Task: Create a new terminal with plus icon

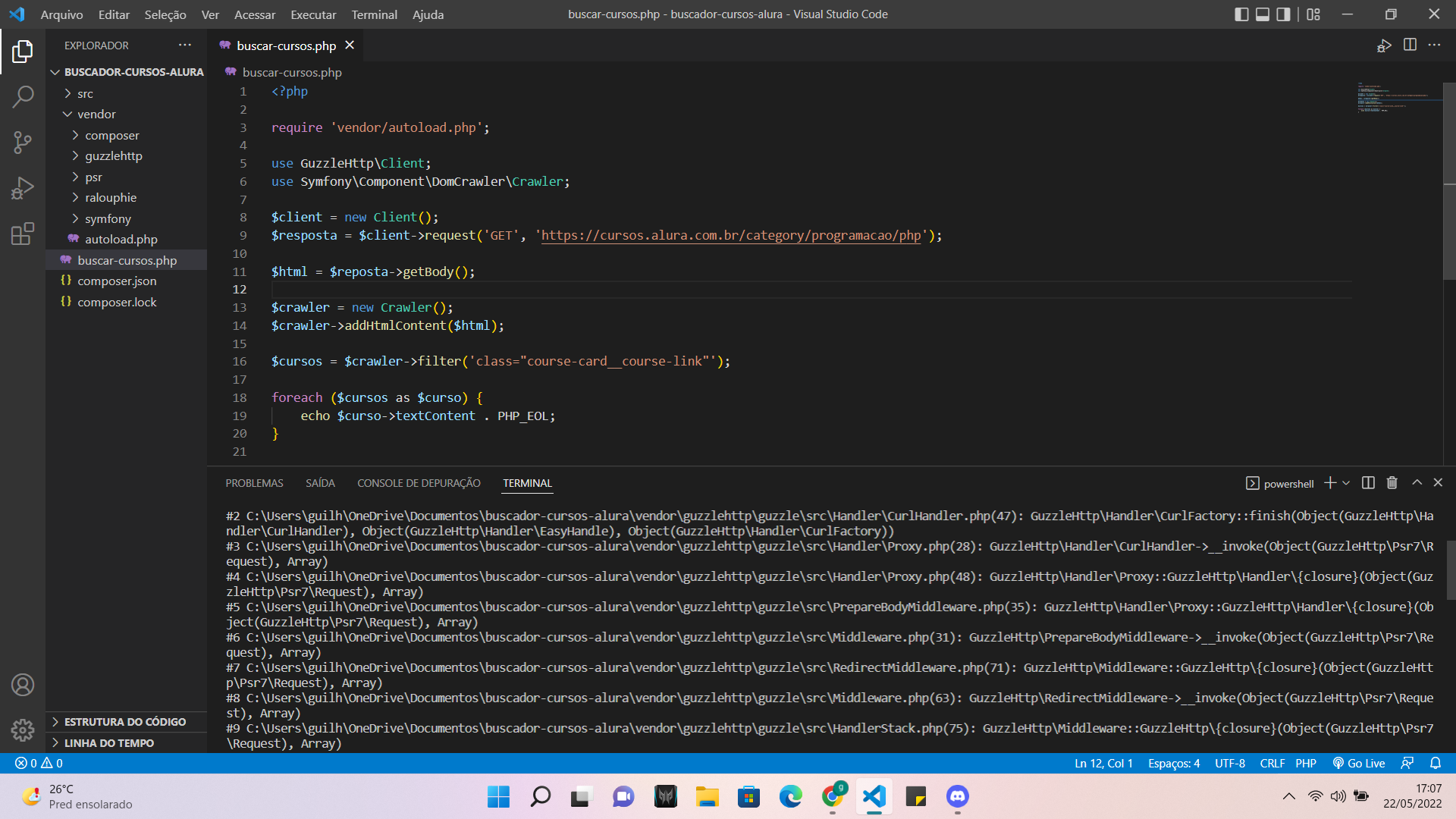Action: coord(1330,483)
